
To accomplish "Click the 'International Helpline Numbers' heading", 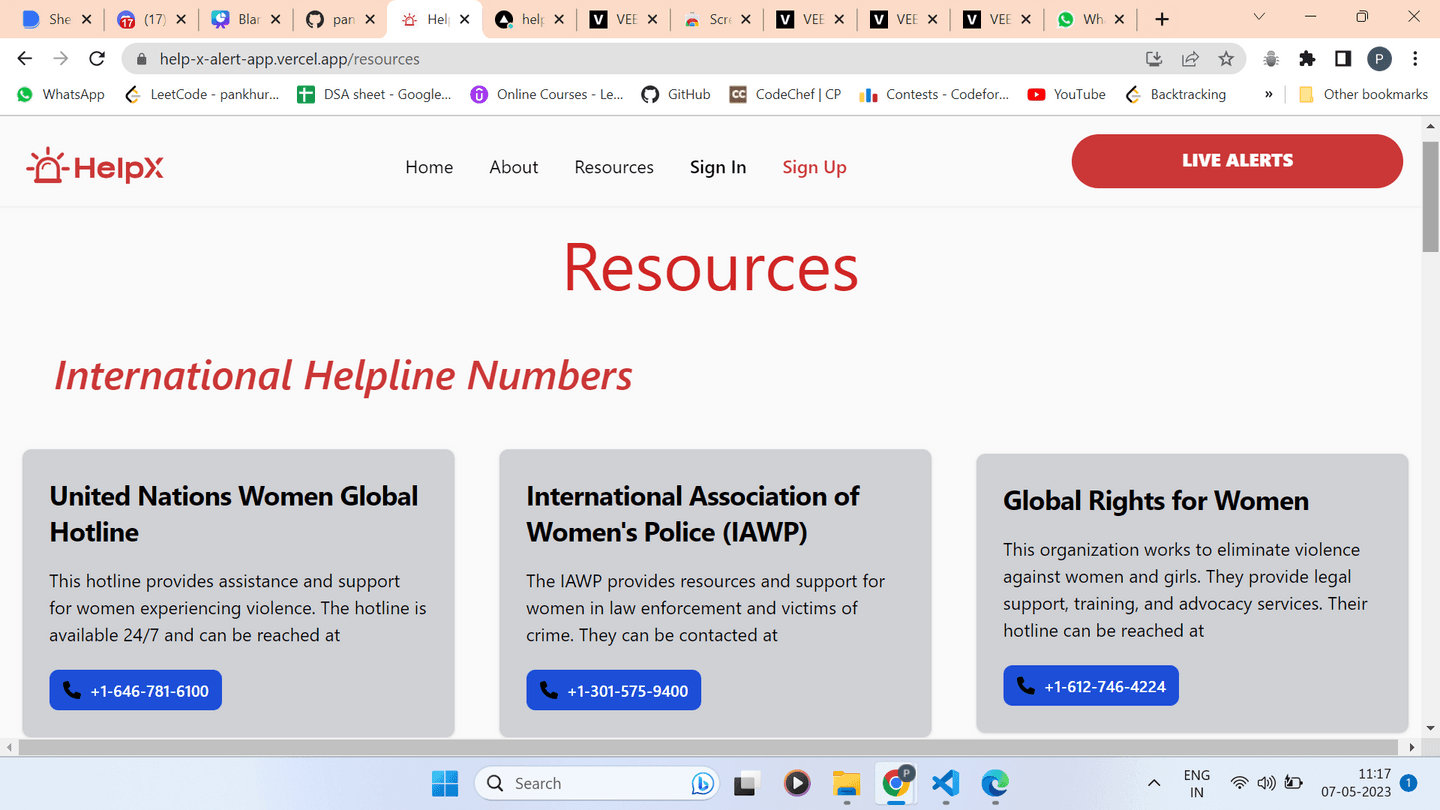I will click(343, 376).
